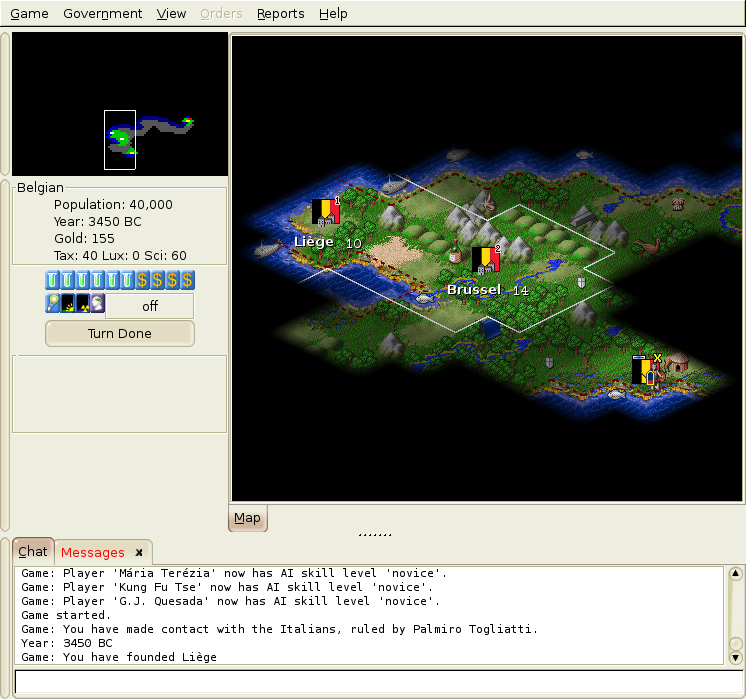Open the Government menu
Viewport: 746px width, 699px height.
point(102,13)
